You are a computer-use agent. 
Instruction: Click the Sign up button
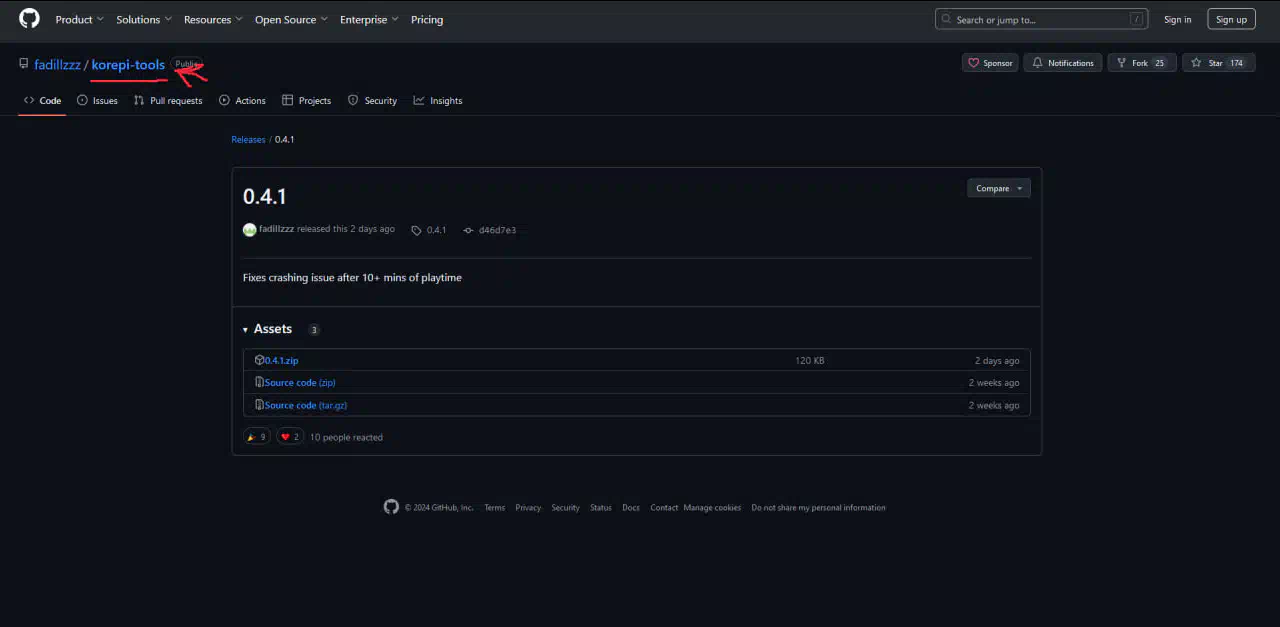pos(1231,19)
